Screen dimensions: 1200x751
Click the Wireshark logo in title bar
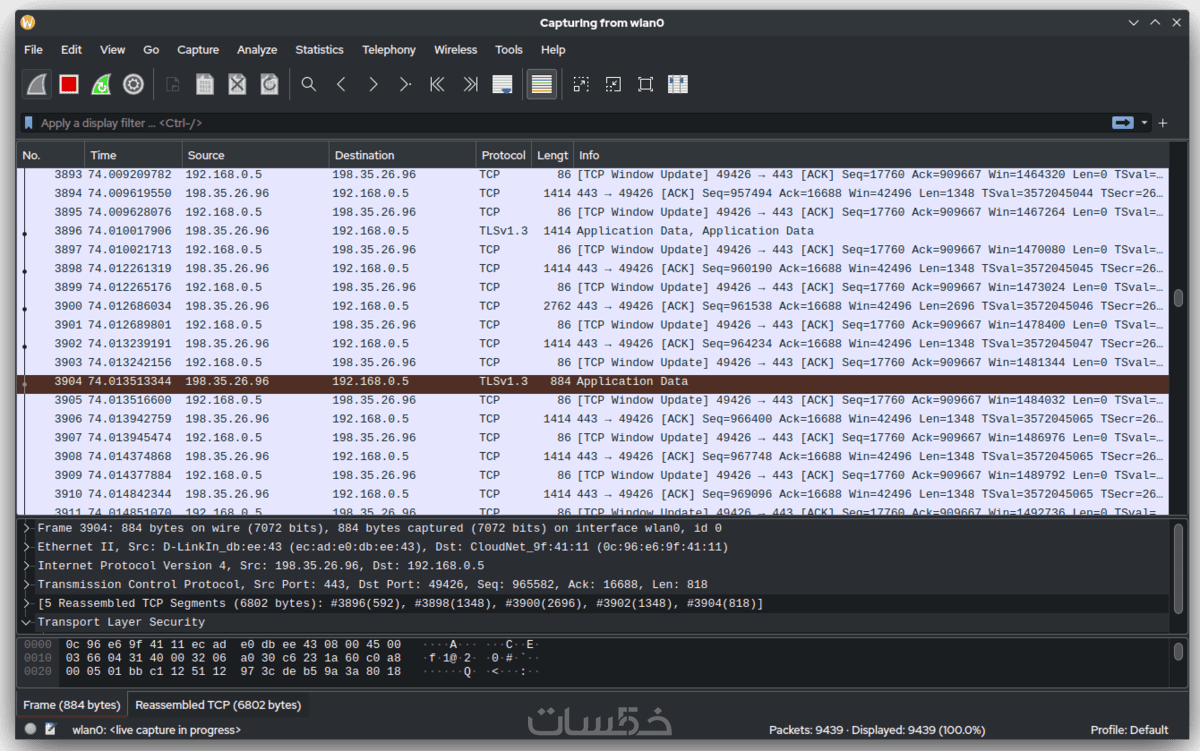(x=28, y=22)
